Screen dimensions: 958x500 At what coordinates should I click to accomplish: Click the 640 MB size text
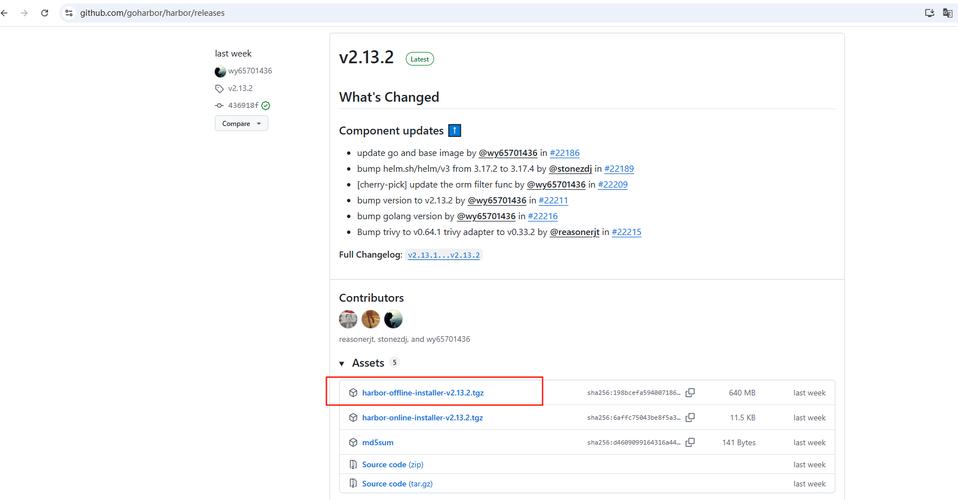pyautogui.click(x=742, y=393)
